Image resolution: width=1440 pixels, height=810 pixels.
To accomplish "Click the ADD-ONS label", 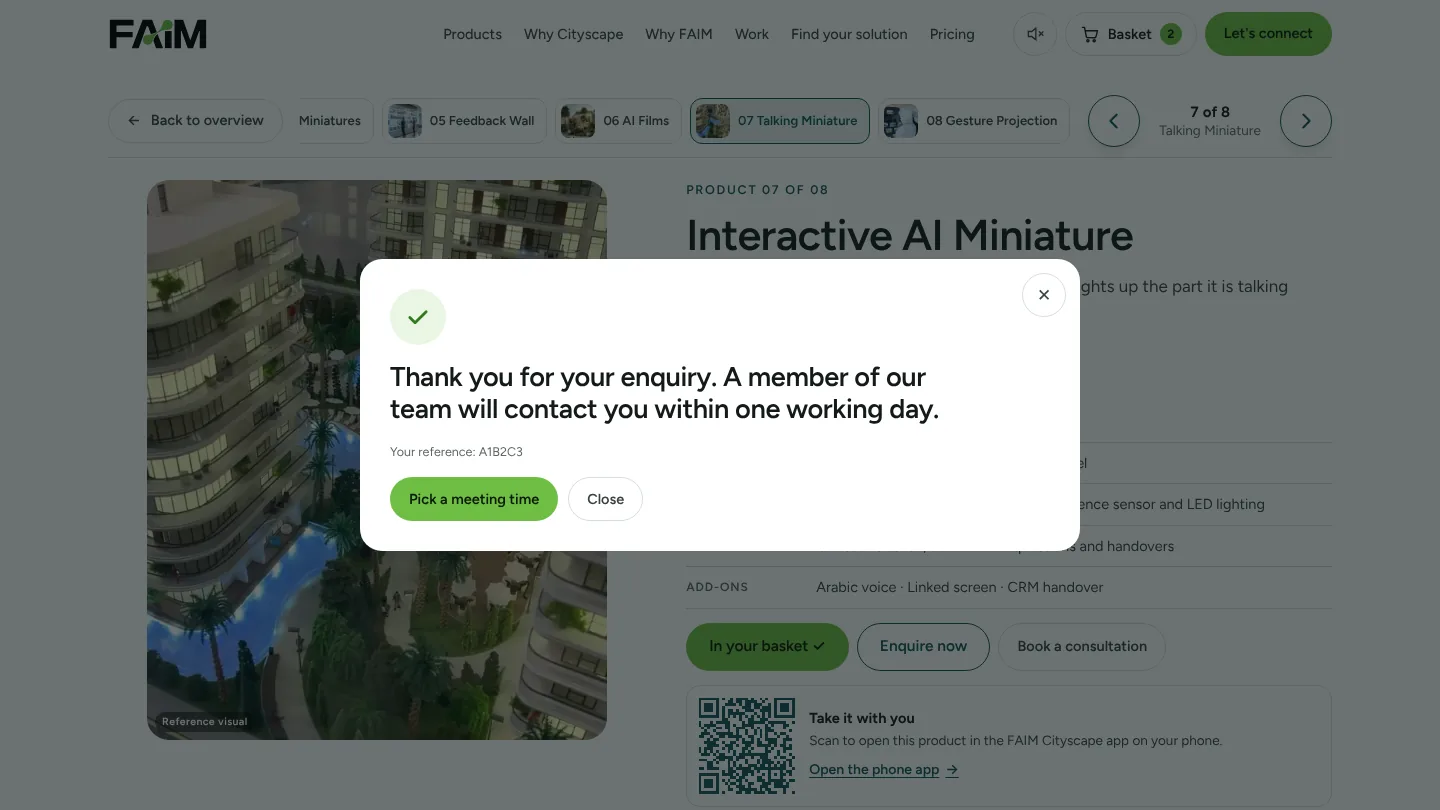I will tap(717, 587).
